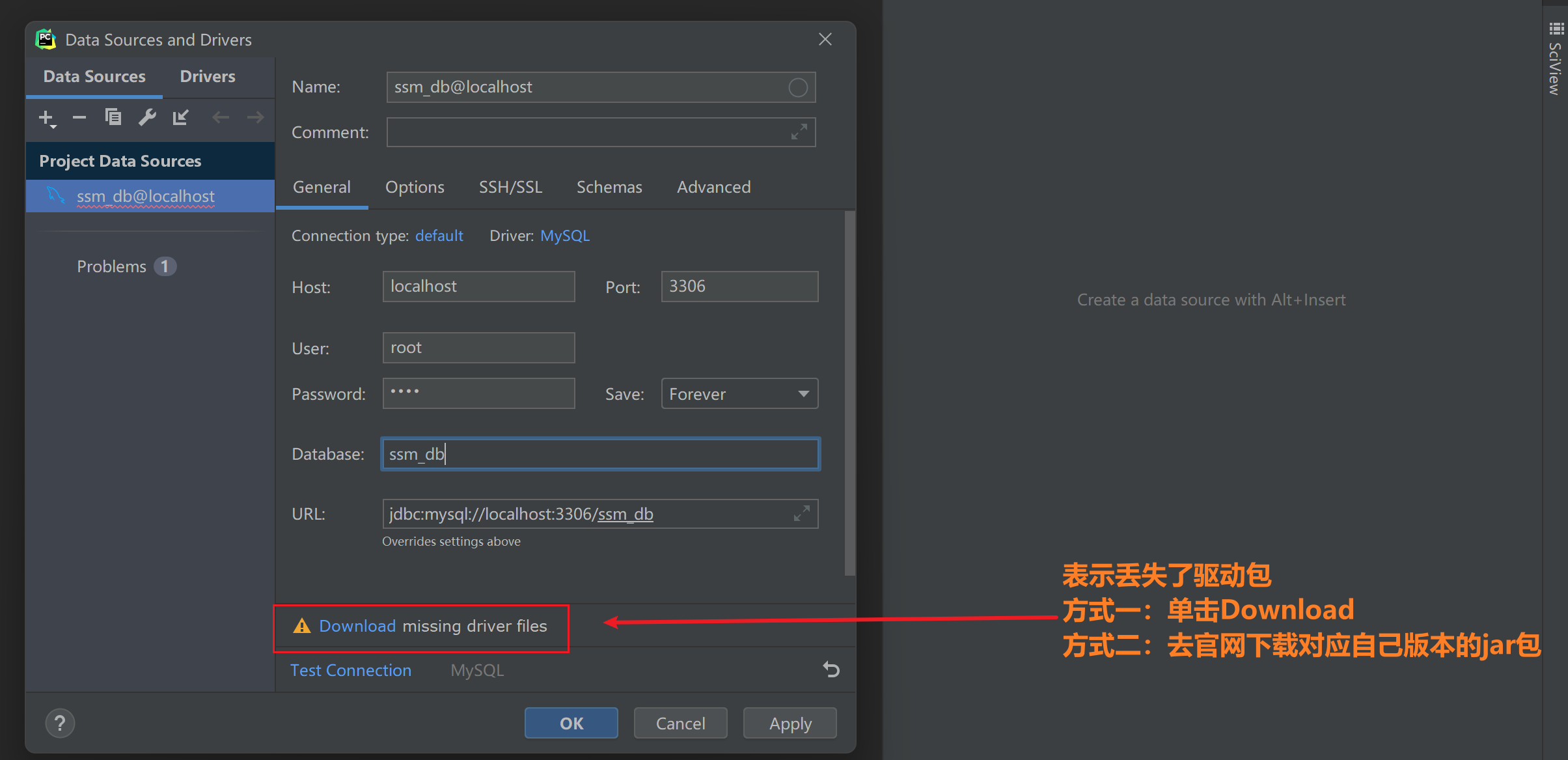1568x760 pixels.
Task: Click into the Host input field
Action: click(478, 287)
